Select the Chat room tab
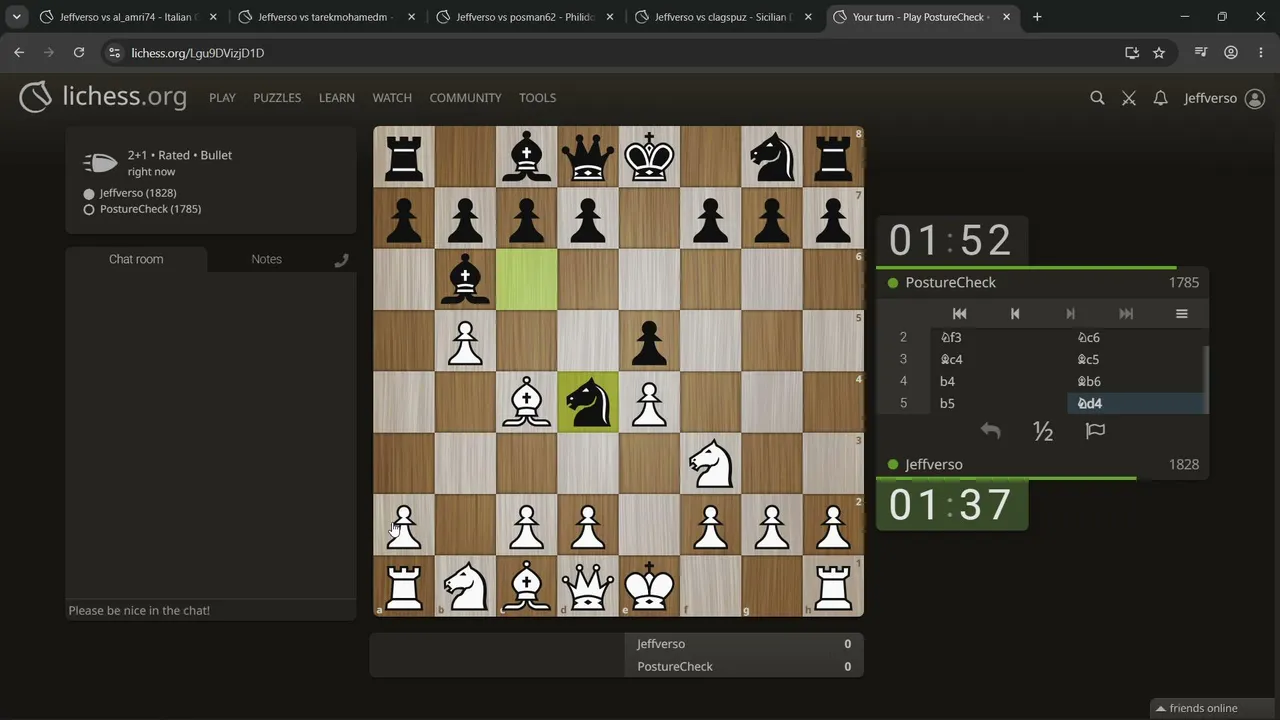This screenshot has width=1280, height=720. (136, 259)
